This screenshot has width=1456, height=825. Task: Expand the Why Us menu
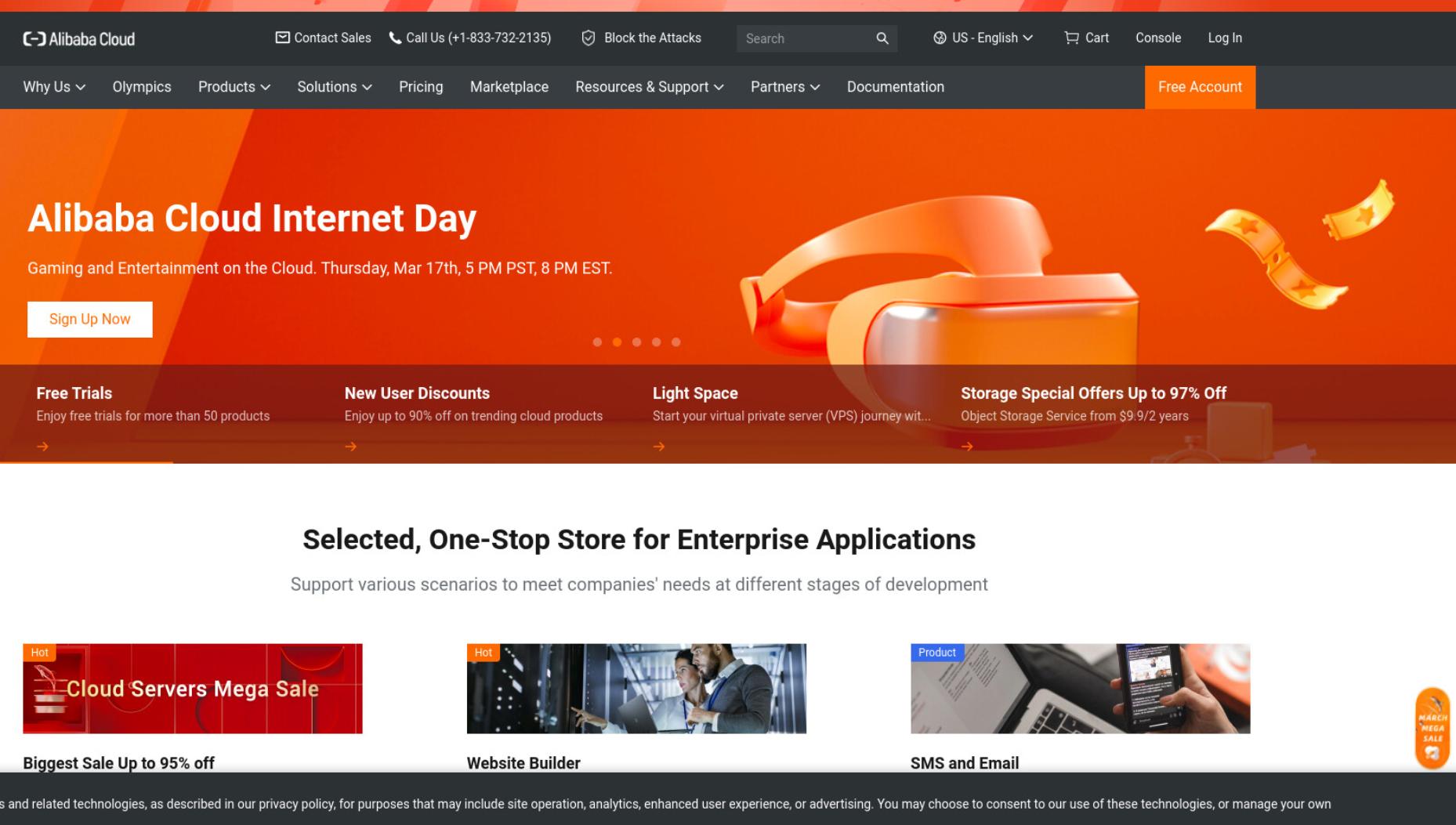(x=54, y=87)
